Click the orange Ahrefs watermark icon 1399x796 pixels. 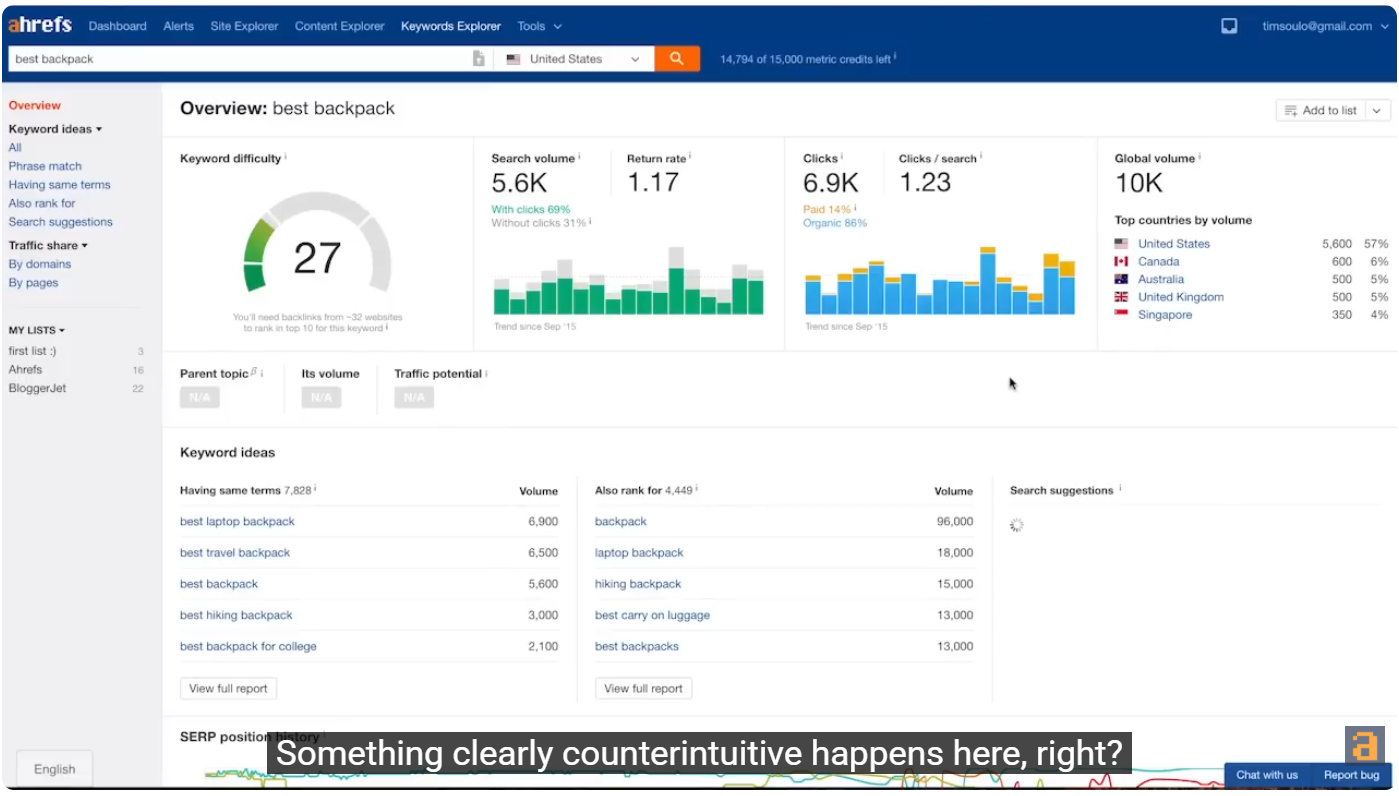[x=1364, y=745]
